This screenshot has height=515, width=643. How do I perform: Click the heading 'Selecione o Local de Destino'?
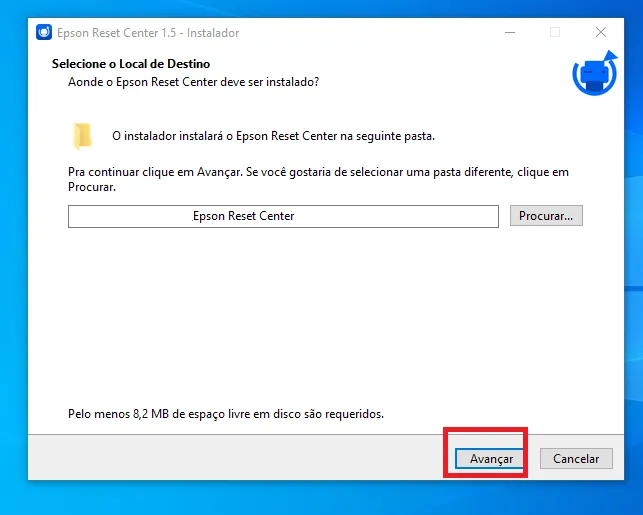click(x=131, y=64)
